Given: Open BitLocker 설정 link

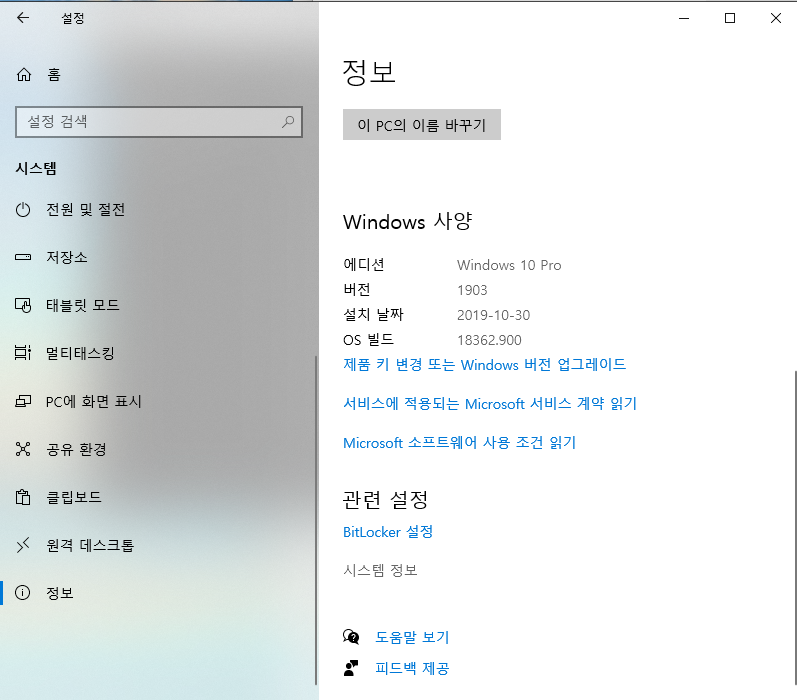Looking at the screenshot, I should (x=388, y=532).
